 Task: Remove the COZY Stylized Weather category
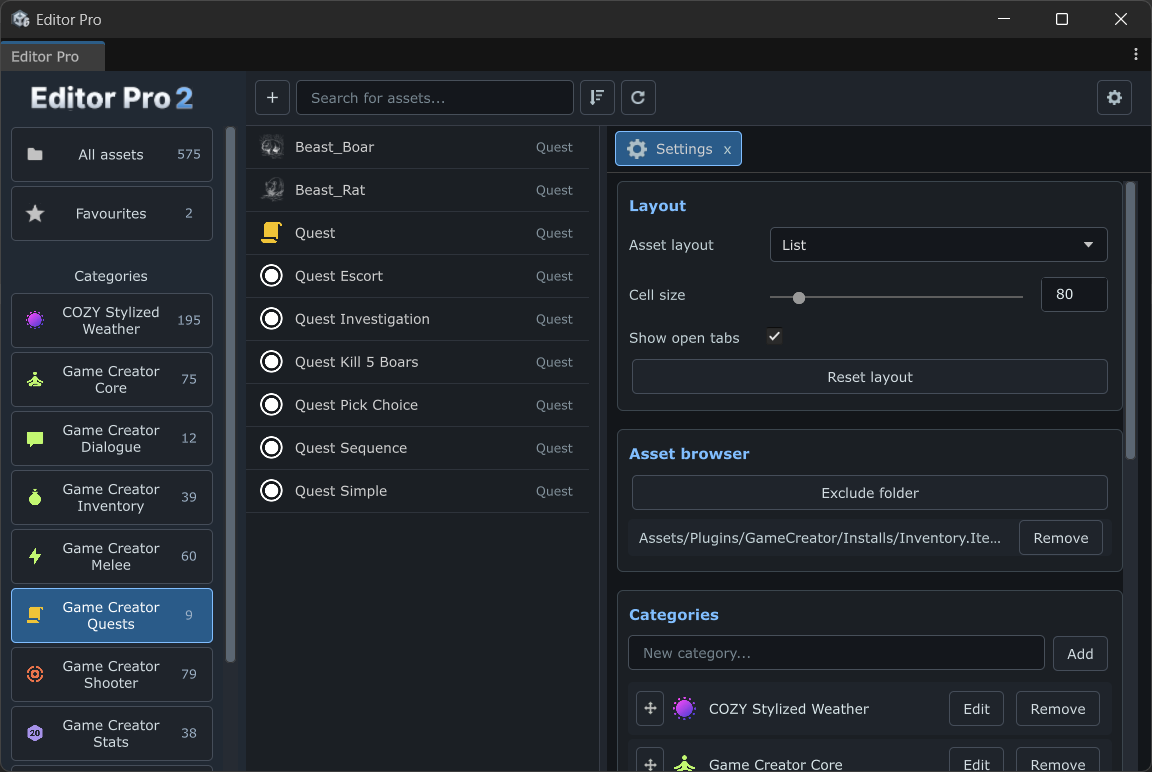point(1057,709)
